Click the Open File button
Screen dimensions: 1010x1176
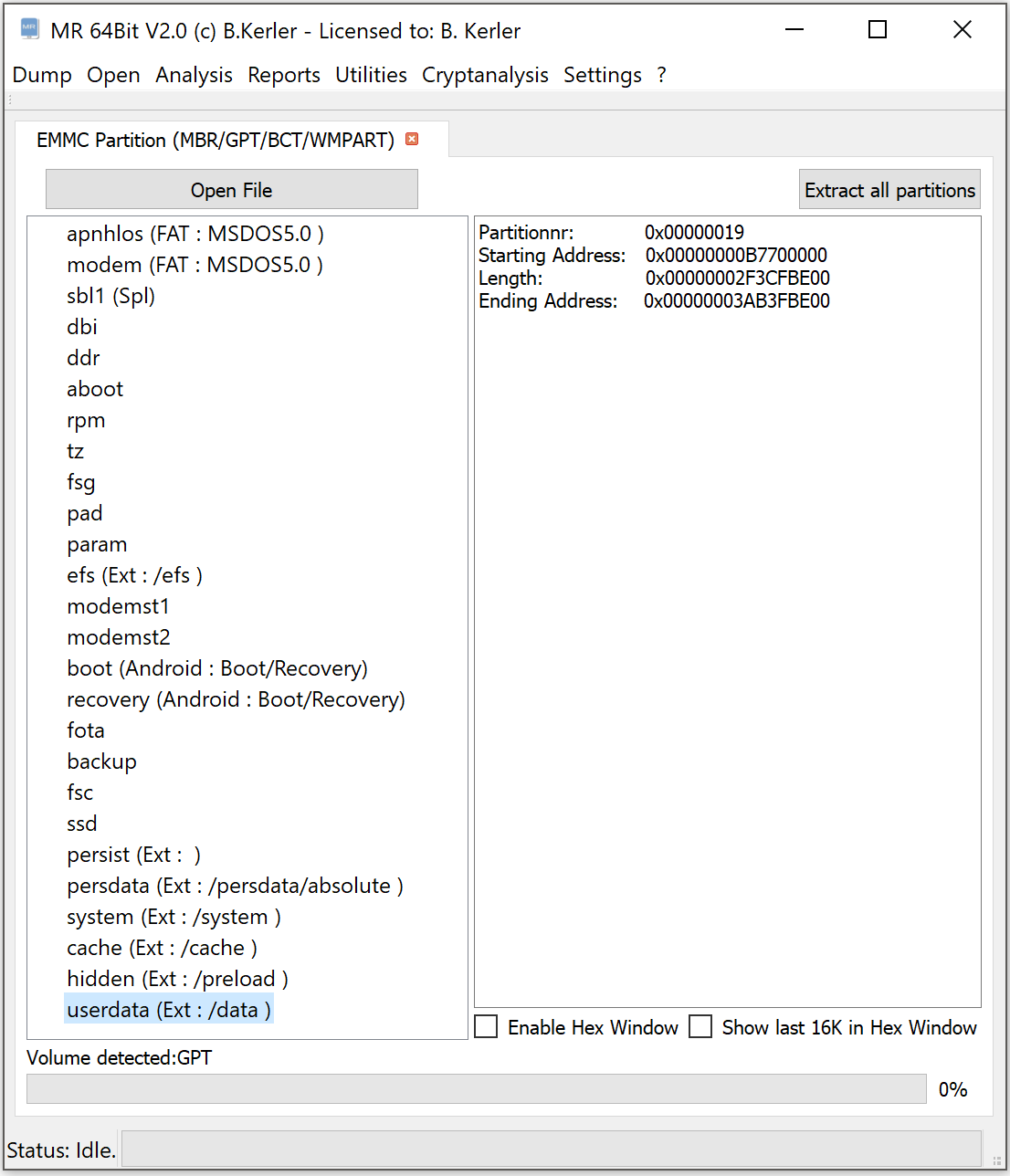pos(232,189)
